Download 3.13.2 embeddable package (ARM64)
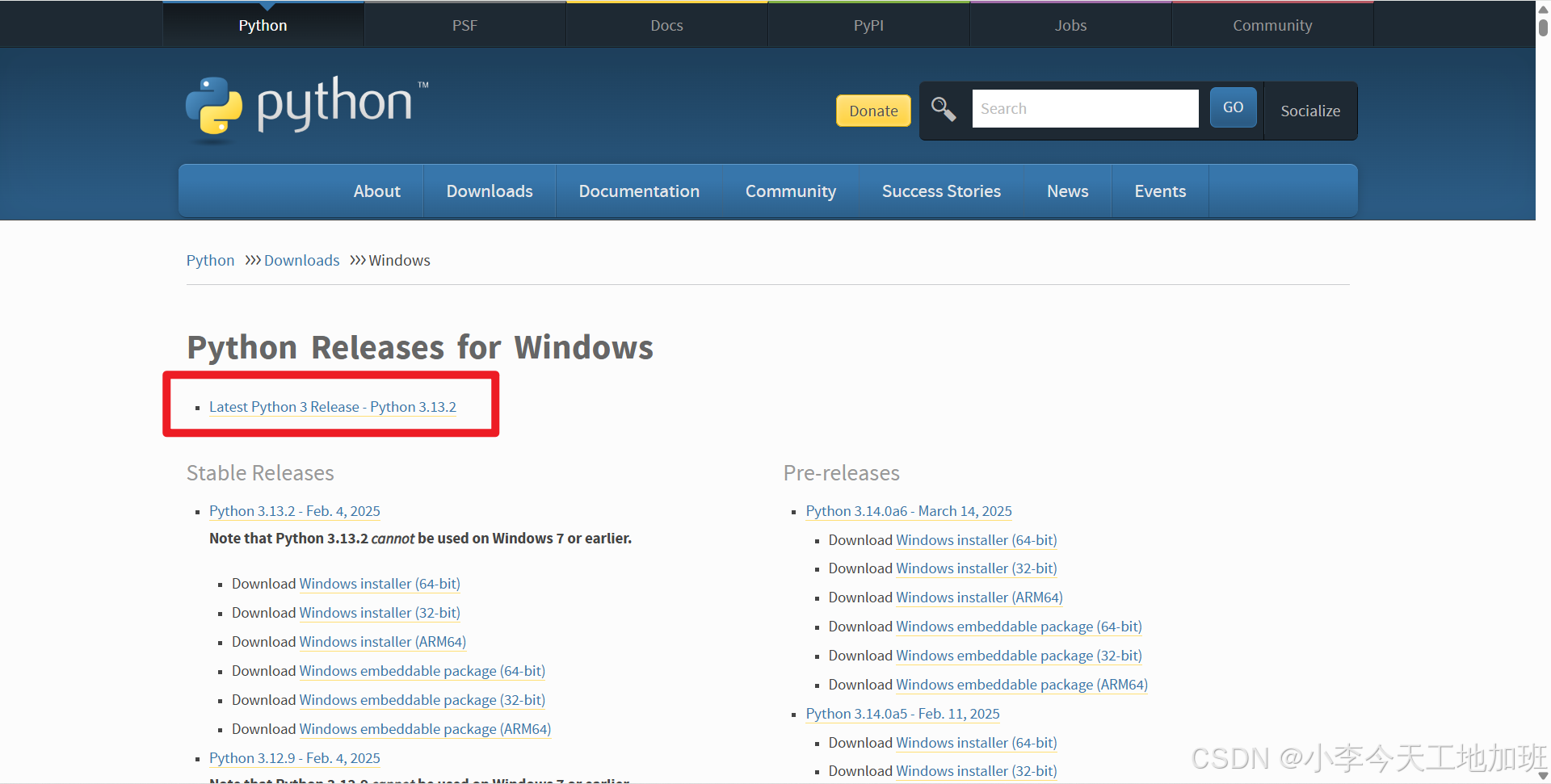Screen dimensions: 1551x784 pyautogui.click(x=425, y=729)
